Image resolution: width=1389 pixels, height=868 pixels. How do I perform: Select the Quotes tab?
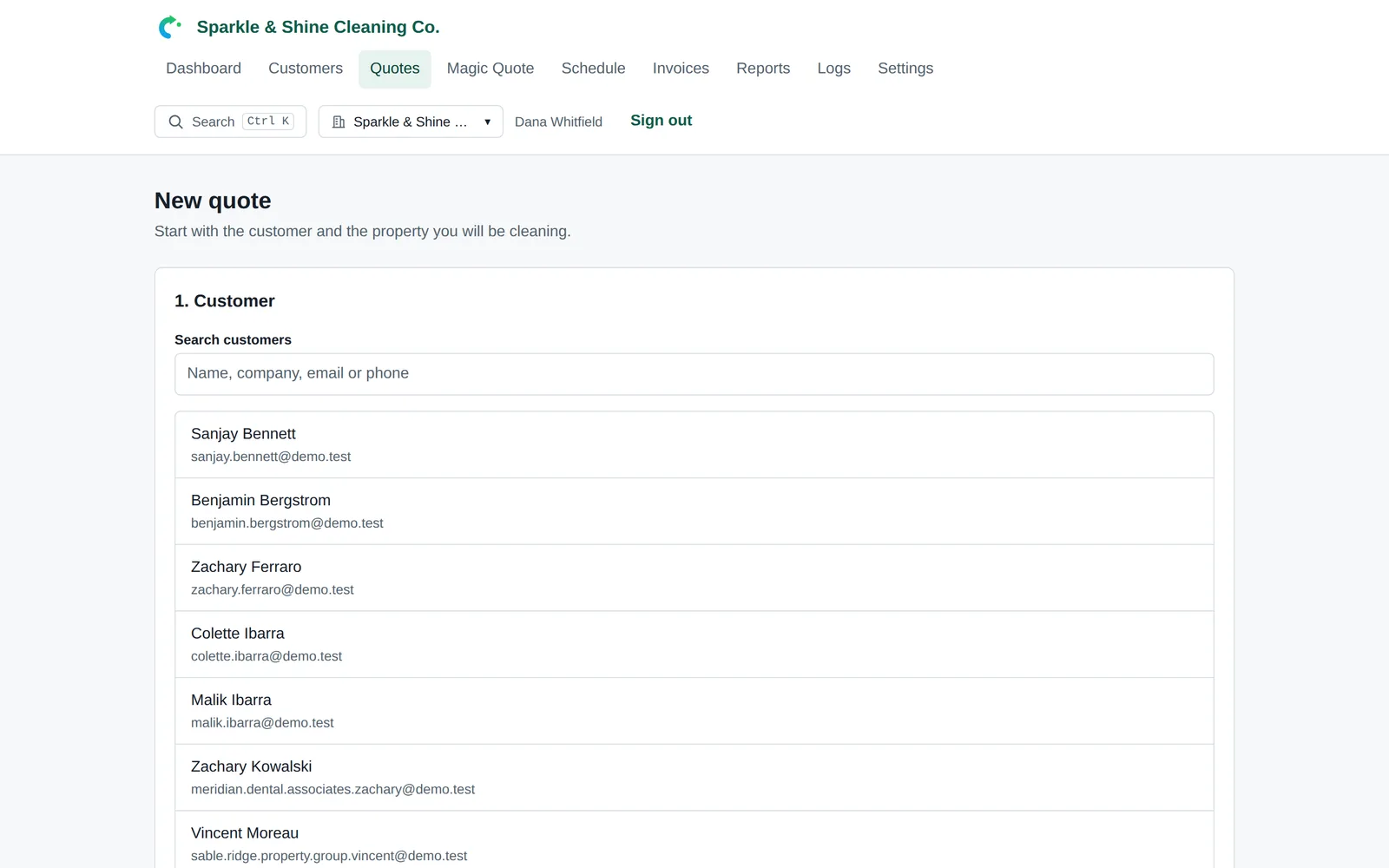coord(395,69)
